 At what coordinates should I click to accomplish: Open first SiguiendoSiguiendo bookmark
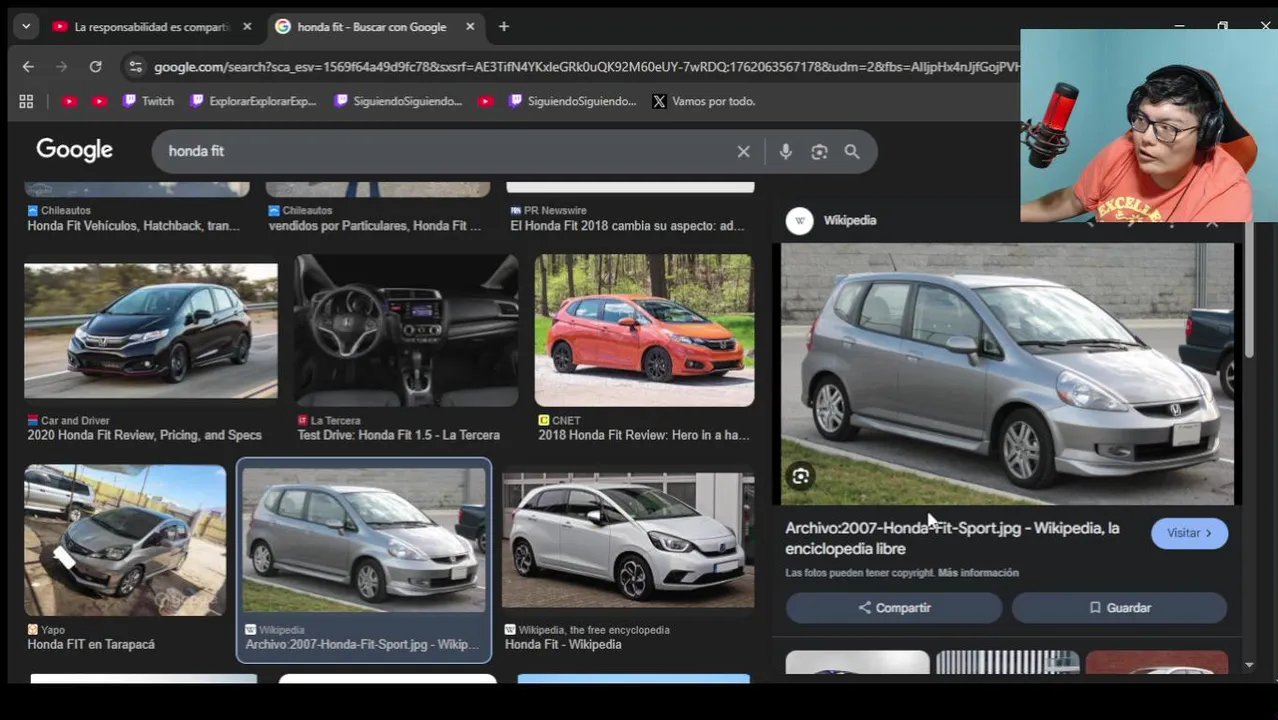pos(398,101)
